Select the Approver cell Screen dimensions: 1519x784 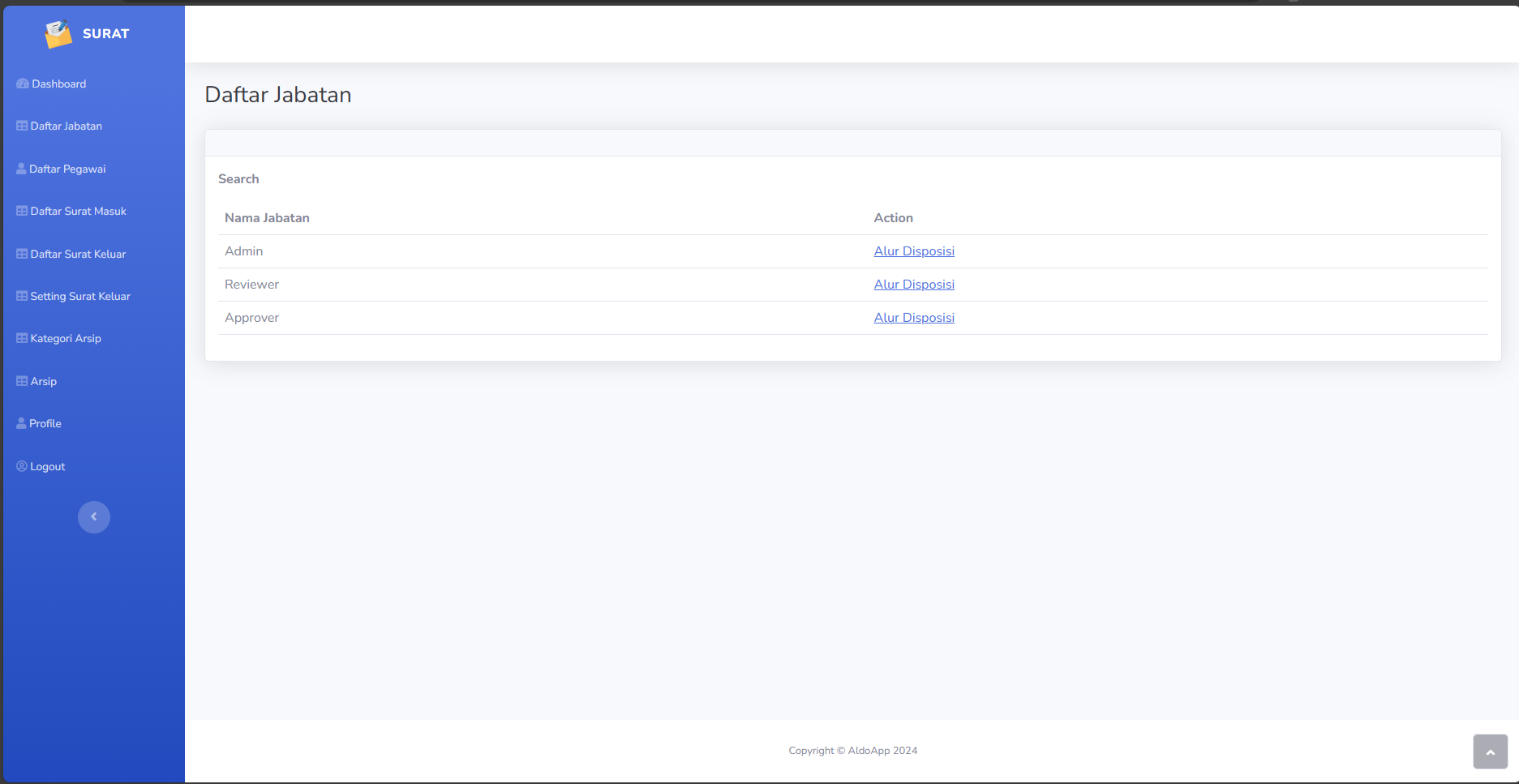[251, 318]
